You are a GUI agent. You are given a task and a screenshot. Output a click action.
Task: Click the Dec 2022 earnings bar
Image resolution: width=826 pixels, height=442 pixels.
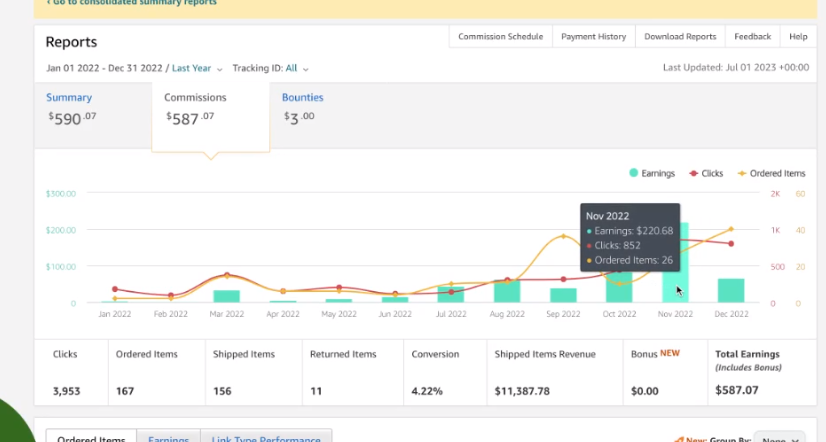pyautogui.click(x=731, y=290)
